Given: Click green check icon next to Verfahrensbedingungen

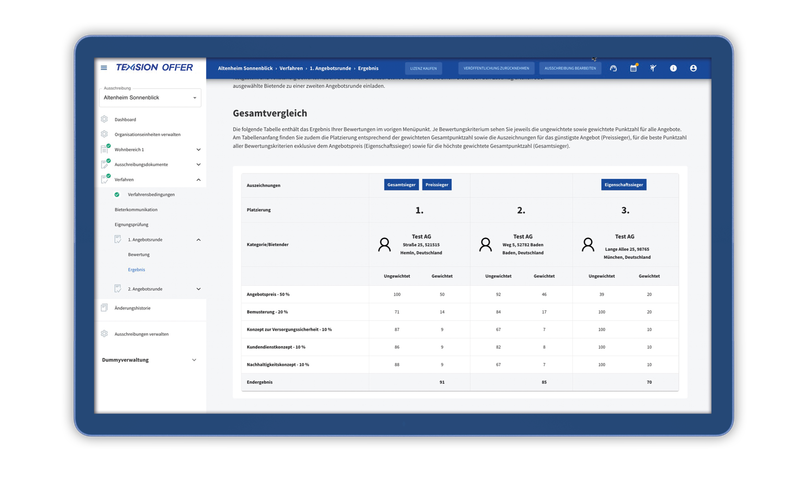Looking at the screenshot, I should click(x=117, y=194).
